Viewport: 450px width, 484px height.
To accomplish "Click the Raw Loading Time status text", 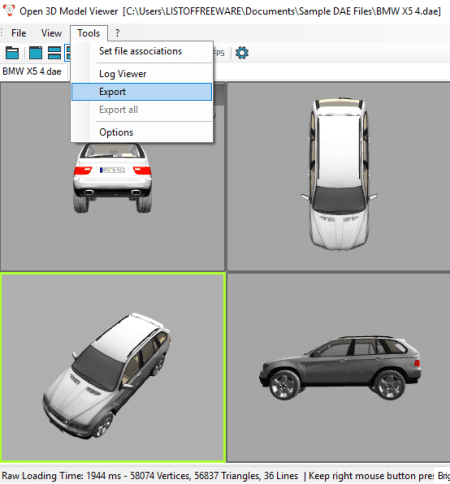I will coord(150,476).
